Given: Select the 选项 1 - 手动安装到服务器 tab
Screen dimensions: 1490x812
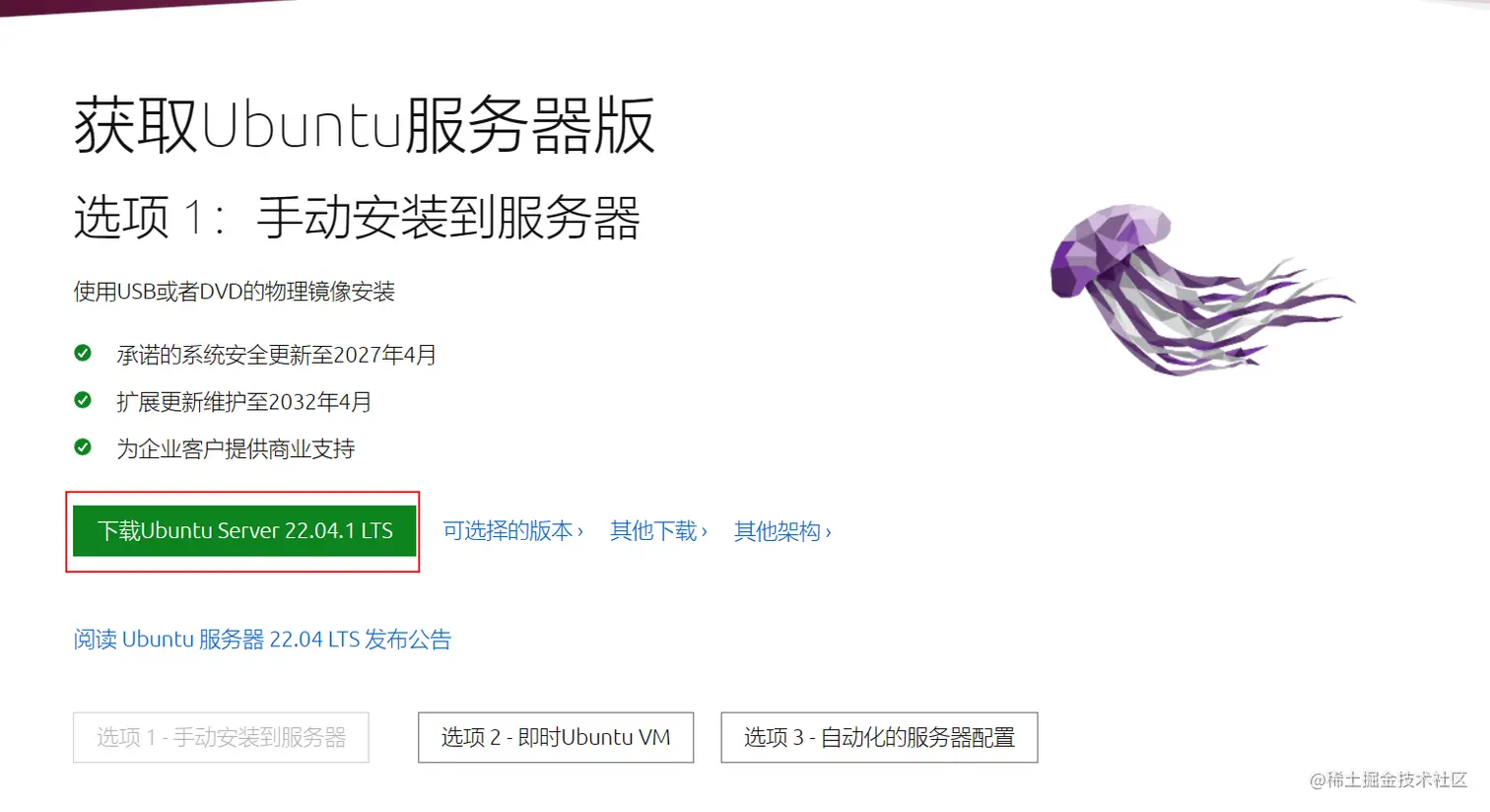Looking at the screenshot, I should click(221, 737).
